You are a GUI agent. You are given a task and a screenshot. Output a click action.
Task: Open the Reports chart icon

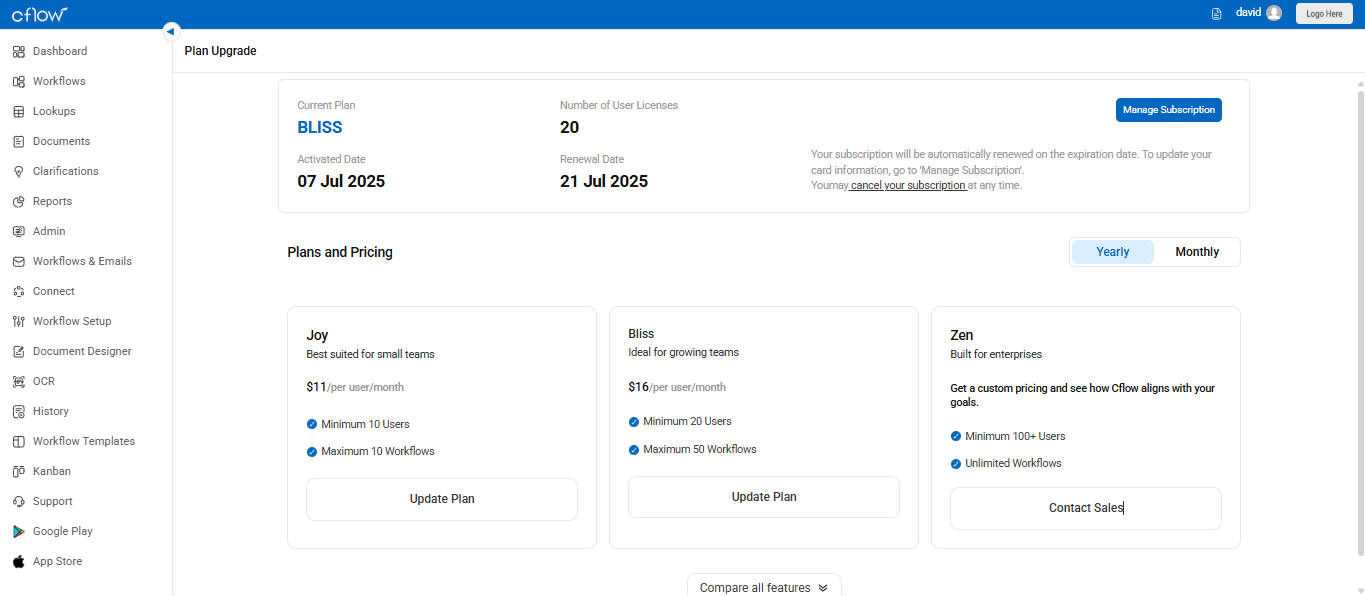coord(18,201)
